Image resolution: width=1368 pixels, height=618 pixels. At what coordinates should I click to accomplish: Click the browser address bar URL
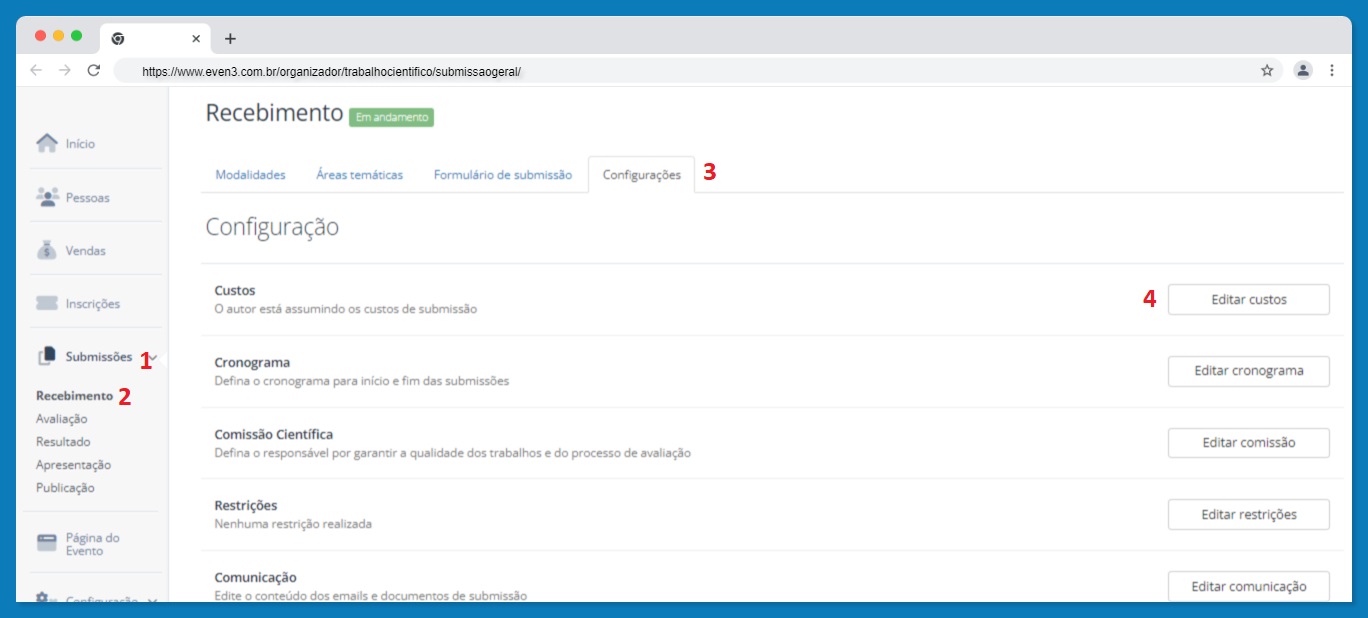tap(332, 72)
